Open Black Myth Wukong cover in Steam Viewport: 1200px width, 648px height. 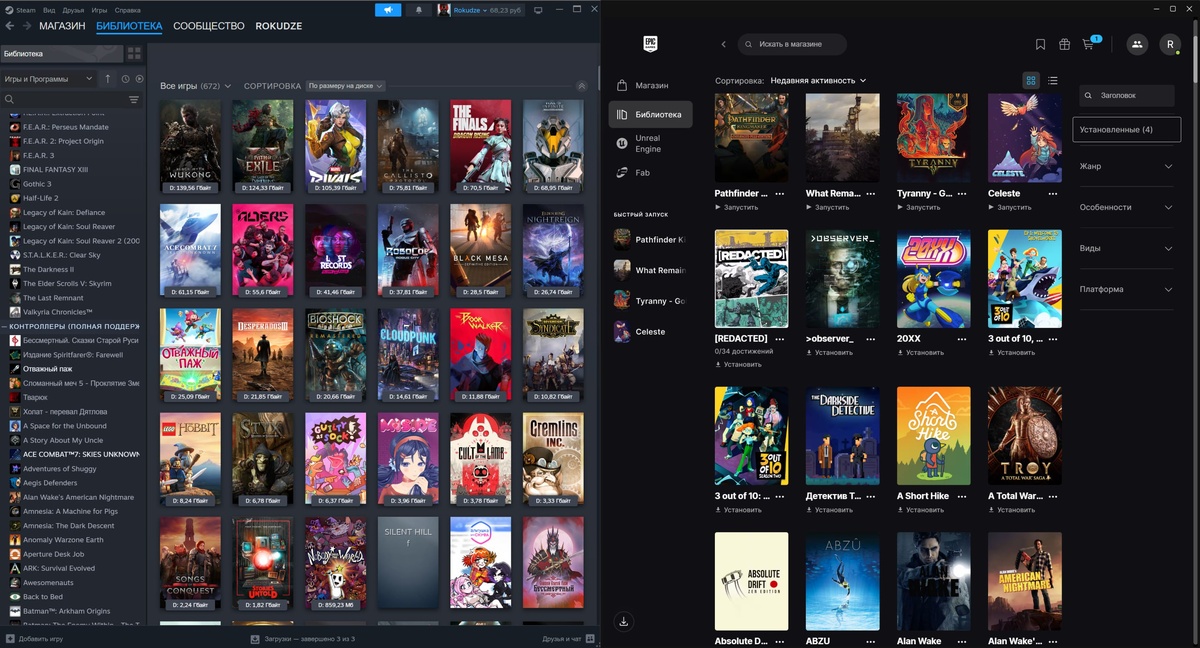190,147
